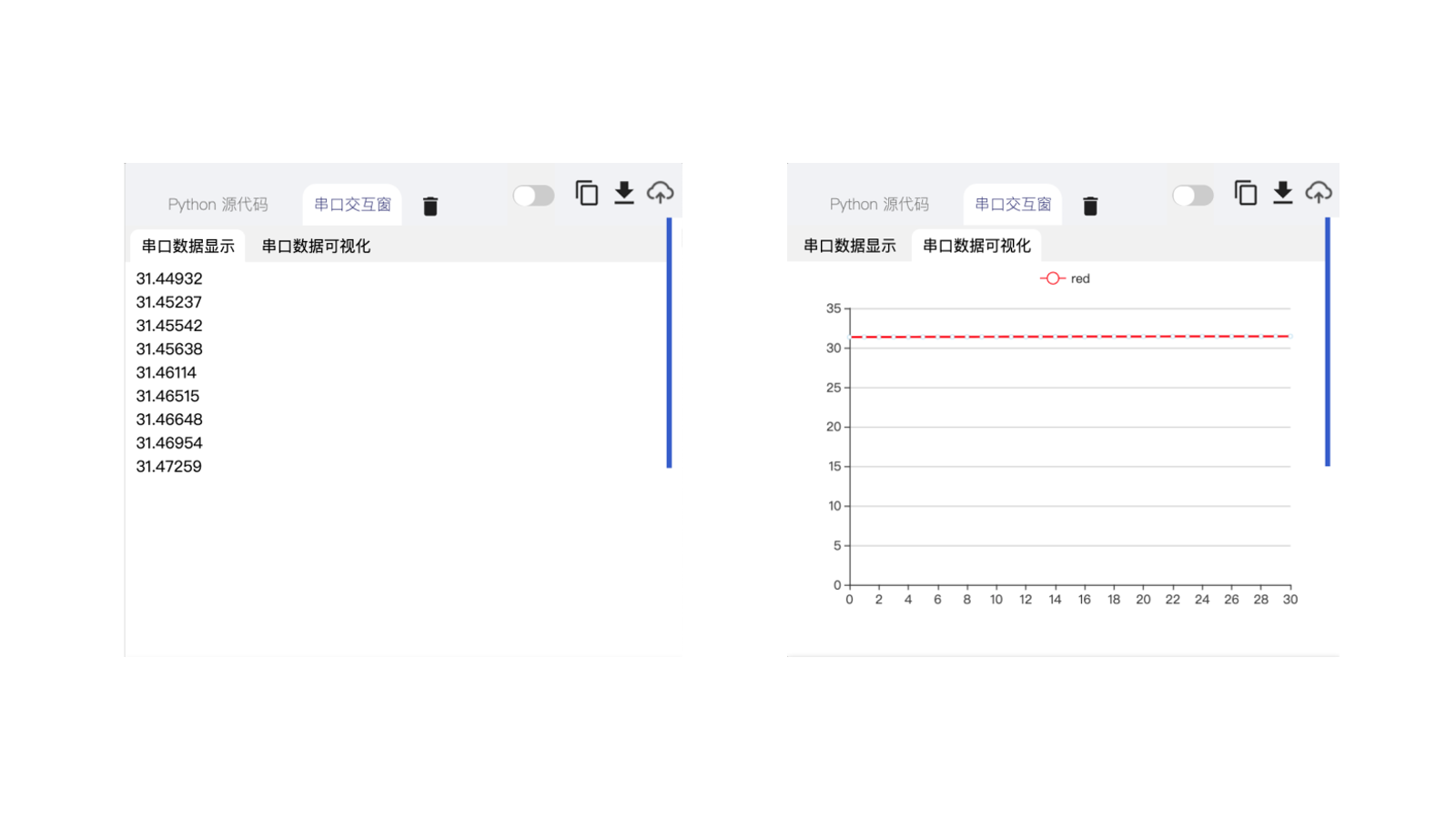Click download icon in the chart panel
The image size is (1456, 819).
tap(1282, 193)
